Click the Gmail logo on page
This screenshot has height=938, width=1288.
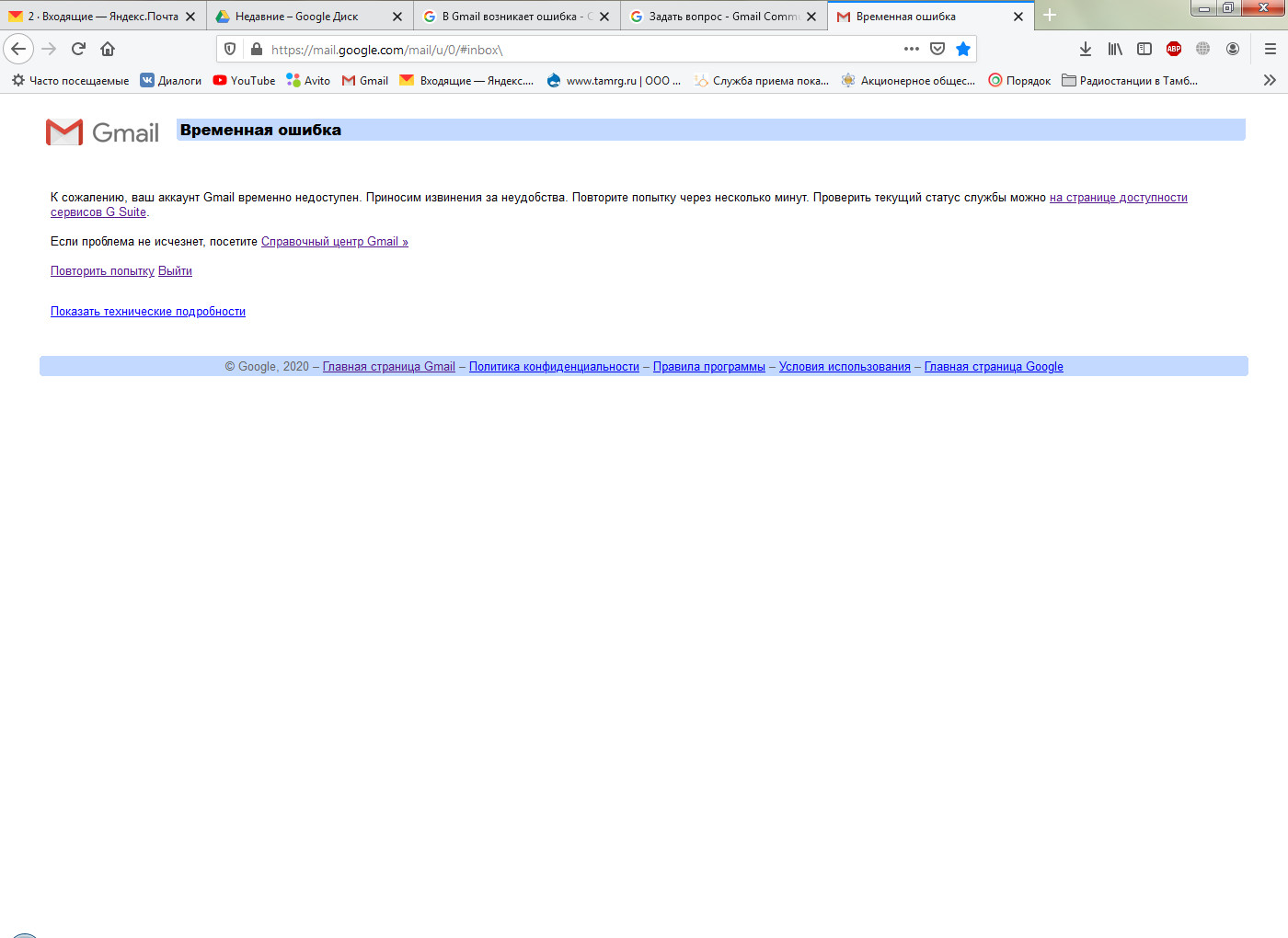point(102,132)
